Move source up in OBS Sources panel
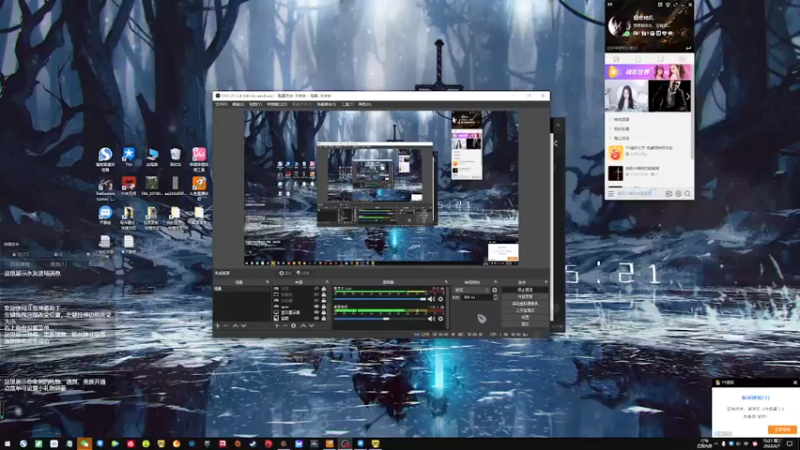Screen dimensions: 800x450 tap(303, 326)
